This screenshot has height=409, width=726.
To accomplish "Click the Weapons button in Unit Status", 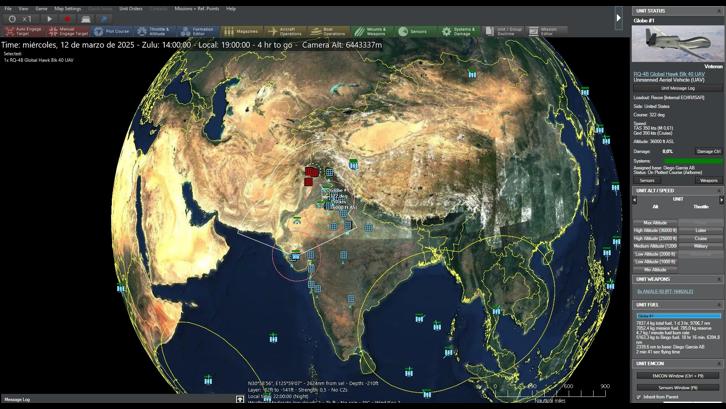I will [708, 181].
